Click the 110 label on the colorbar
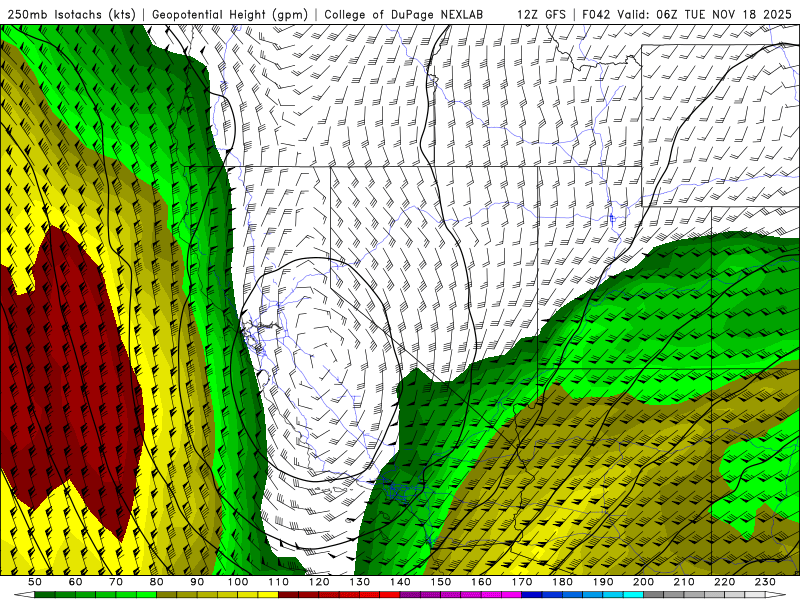The width and height of the screenshot is (800, 600). pos(279,582)
